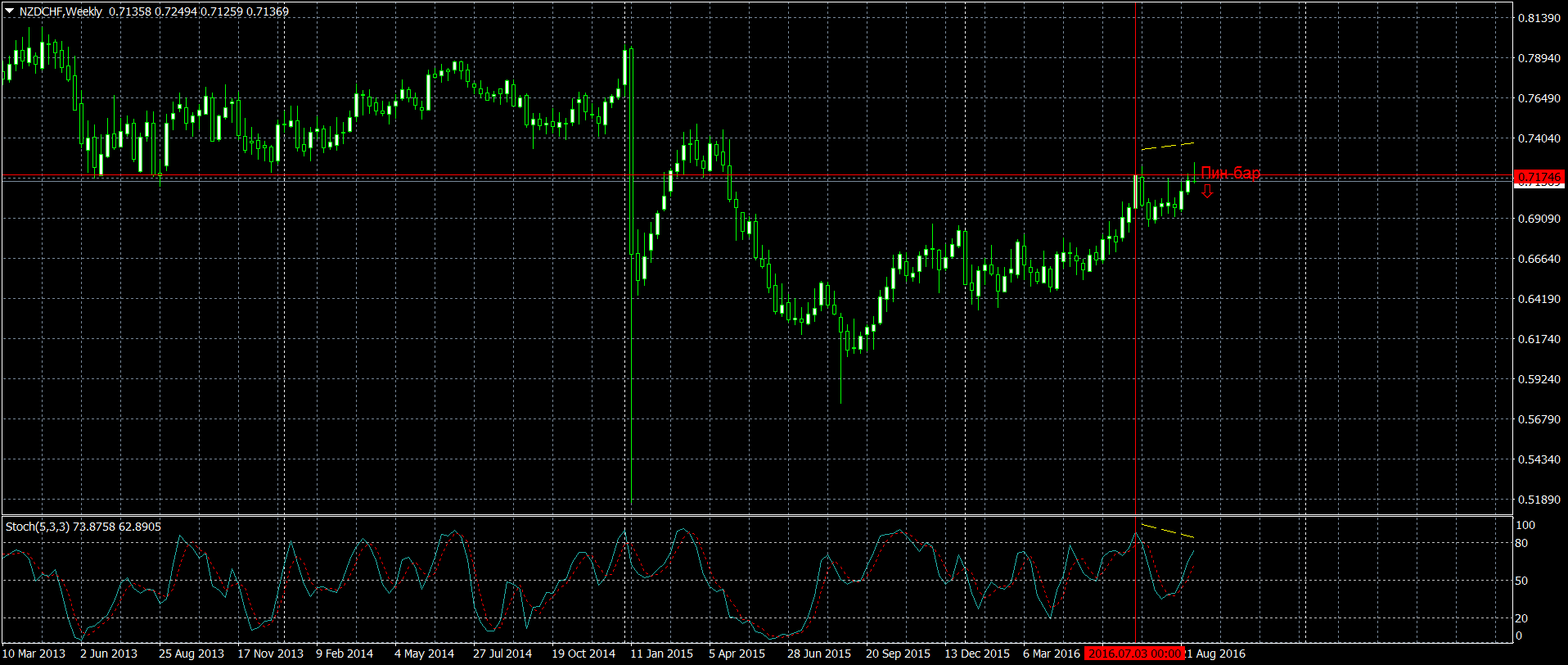Screen dimensions: 1568x665
Task: Click the 4 May 2014 date label
Action: [424, 654]
